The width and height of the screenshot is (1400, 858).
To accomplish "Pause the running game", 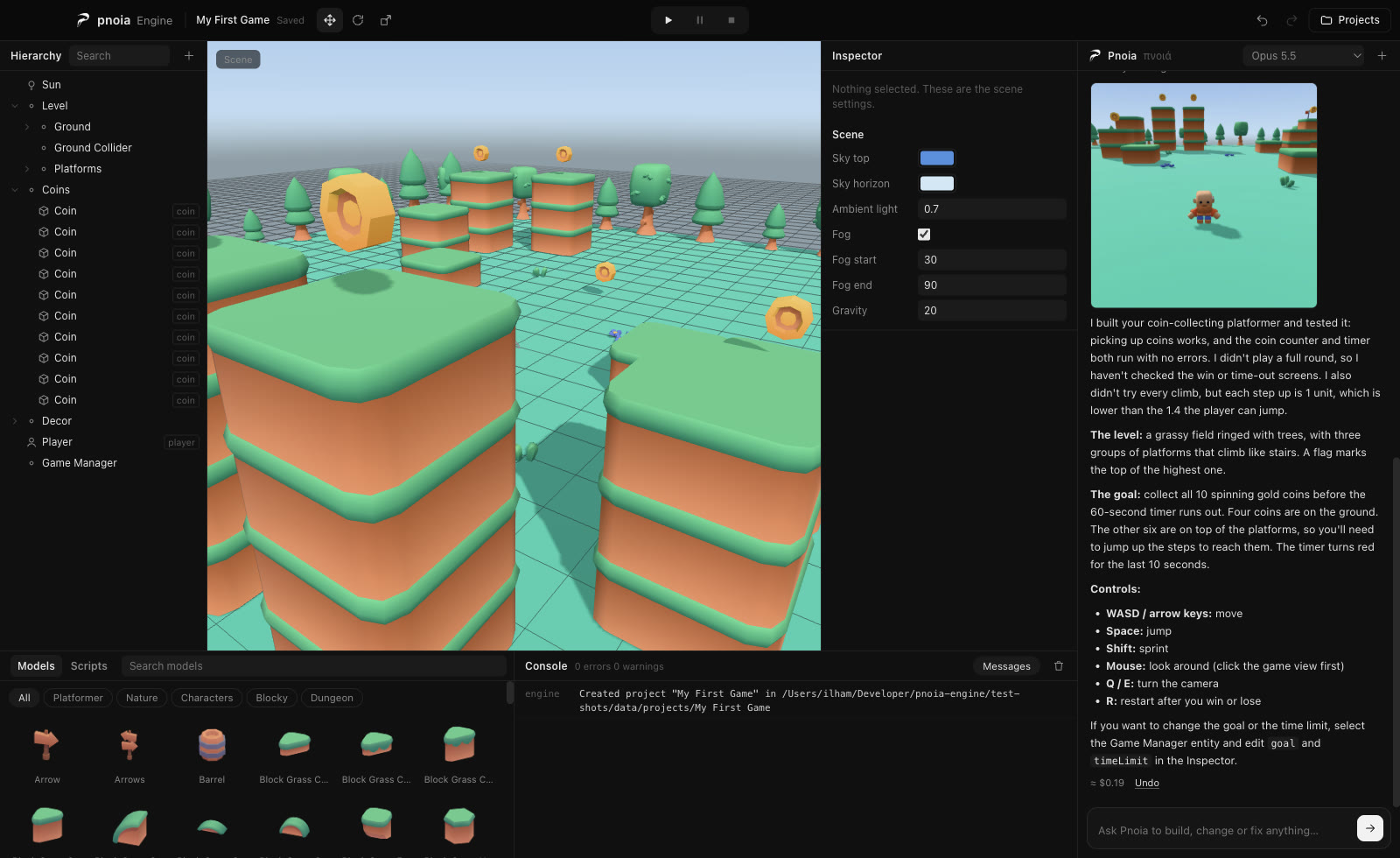I will [x=700, y=20].
